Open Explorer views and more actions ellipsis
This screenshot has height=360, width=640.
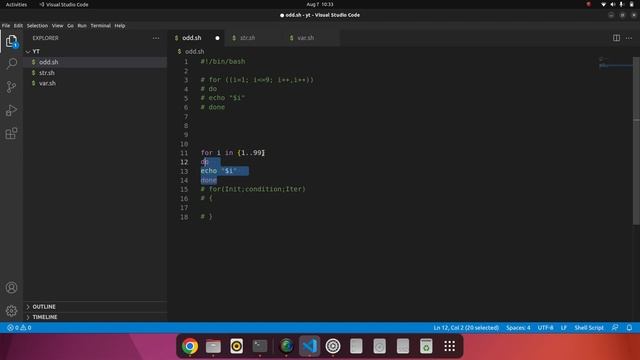[x=156, y=38]
